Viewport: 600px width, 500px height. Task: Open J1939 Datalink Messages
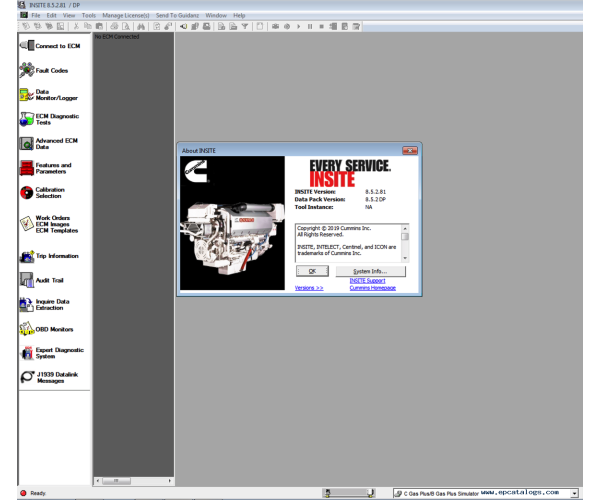pyautogui.click(x=49, y=377)
